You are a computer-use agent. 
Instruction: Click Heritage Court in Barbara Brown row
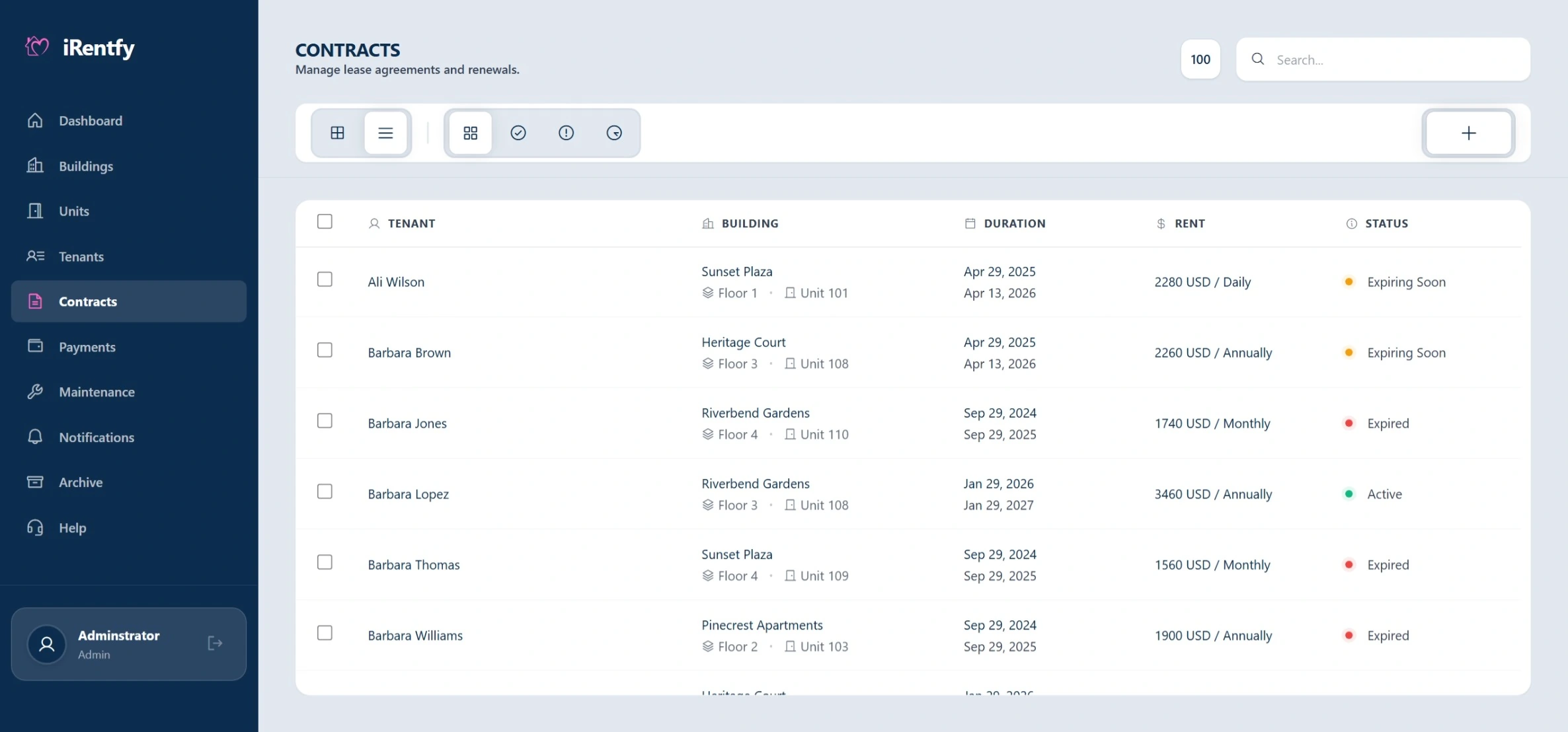pos(743,342)
